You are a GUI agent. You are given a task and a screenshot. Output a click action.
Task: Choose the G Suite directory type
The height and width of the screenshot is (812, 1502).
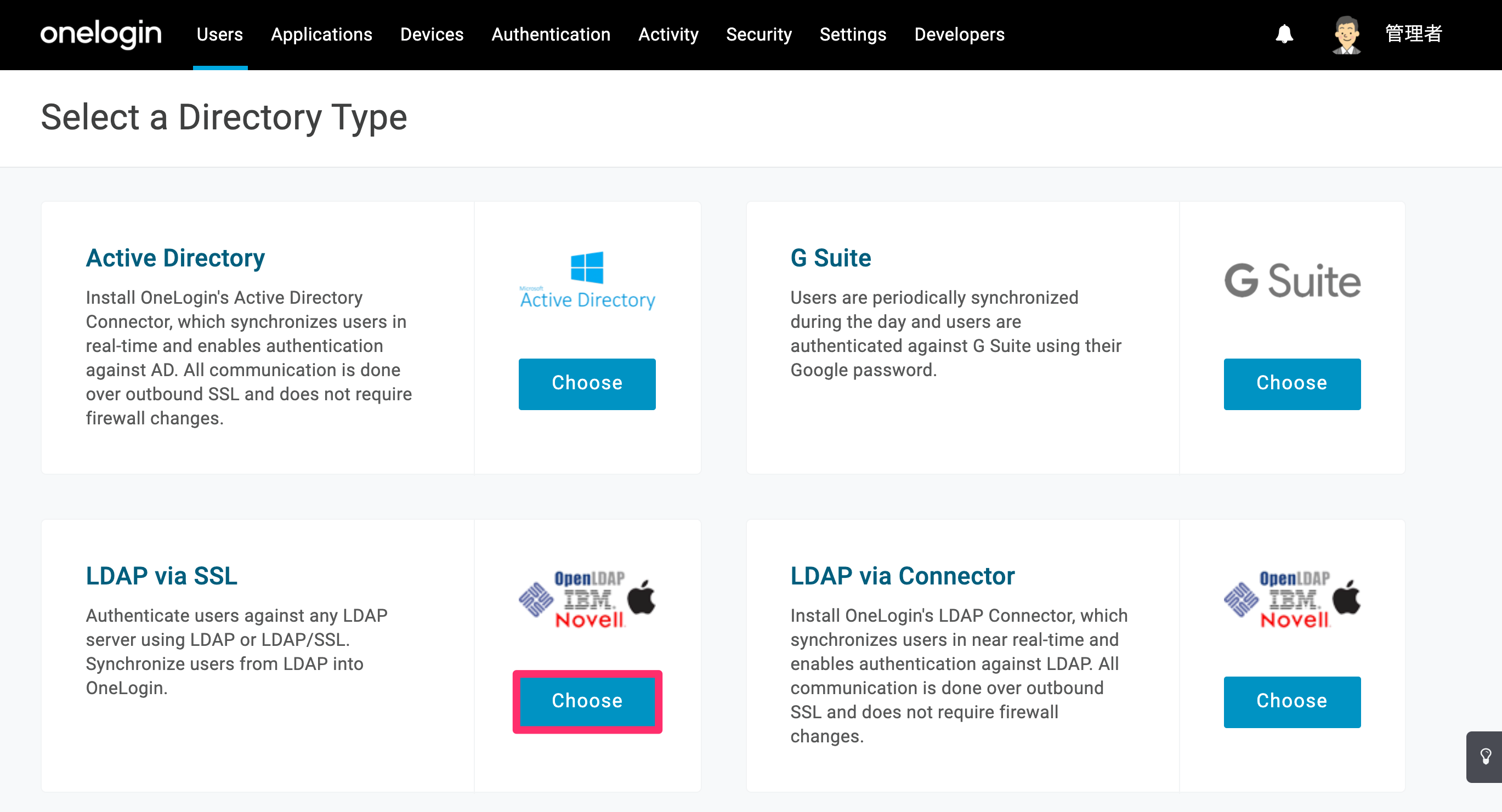tap(1292, 384)
